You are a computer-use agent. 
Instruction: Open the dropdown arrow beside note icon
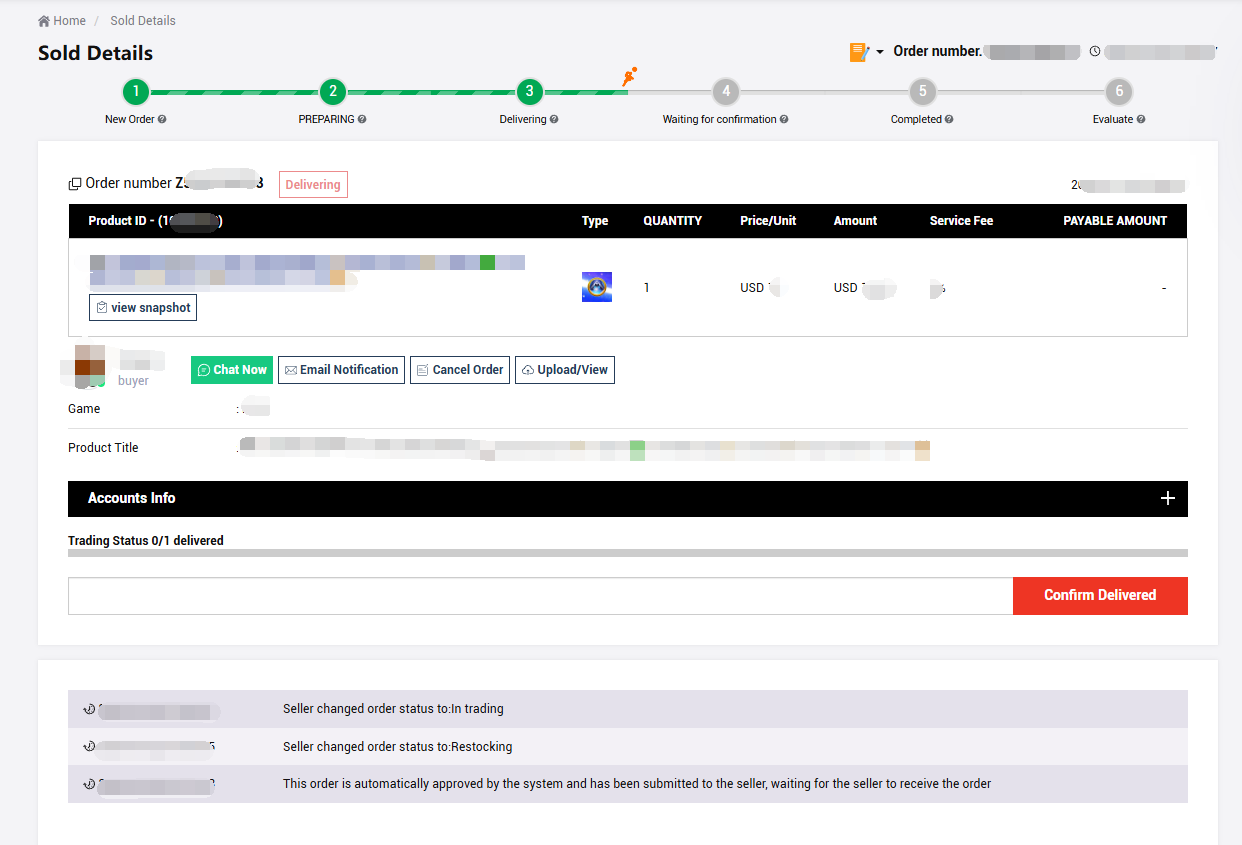880,52
